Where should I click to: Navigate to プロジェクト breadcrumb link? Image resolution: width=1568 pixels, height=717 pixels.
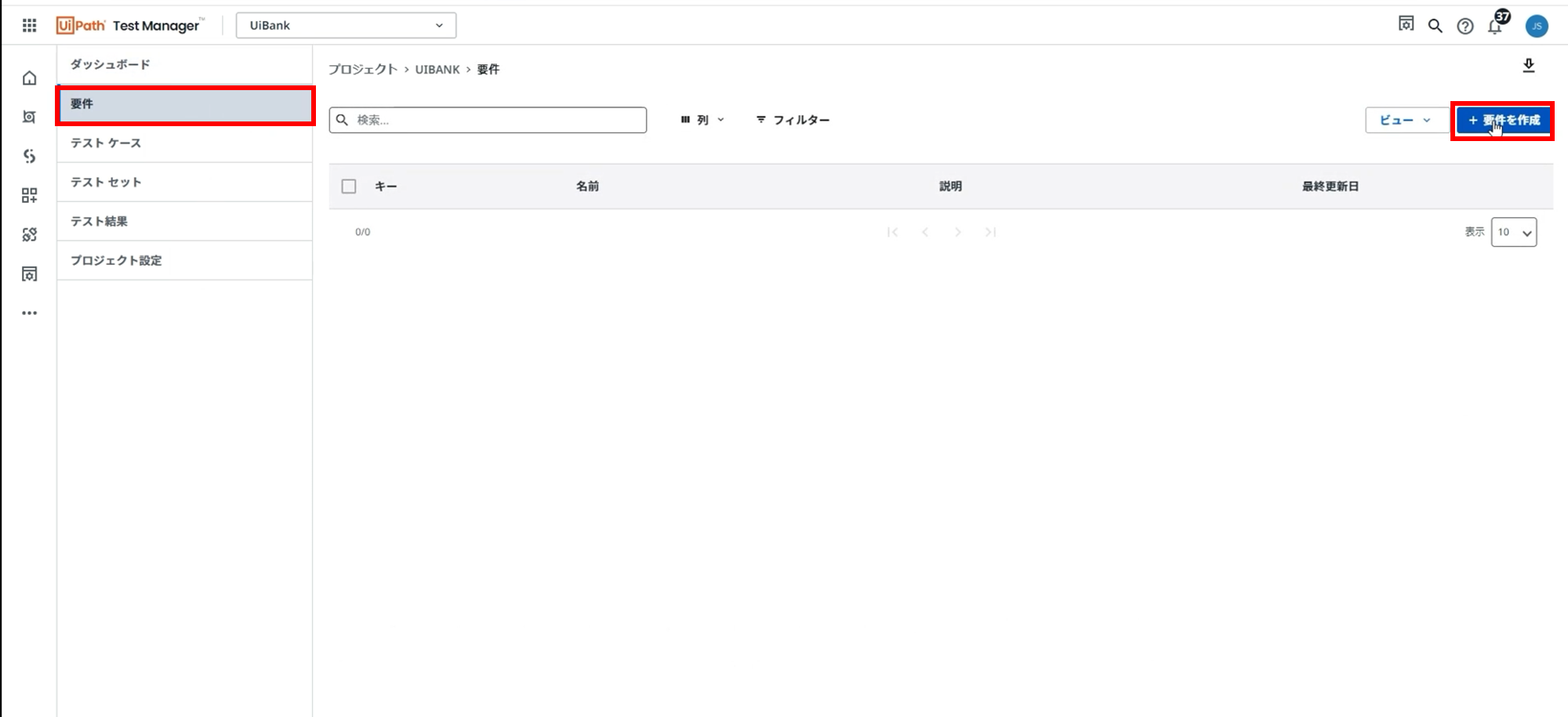[x=362, y=69]
